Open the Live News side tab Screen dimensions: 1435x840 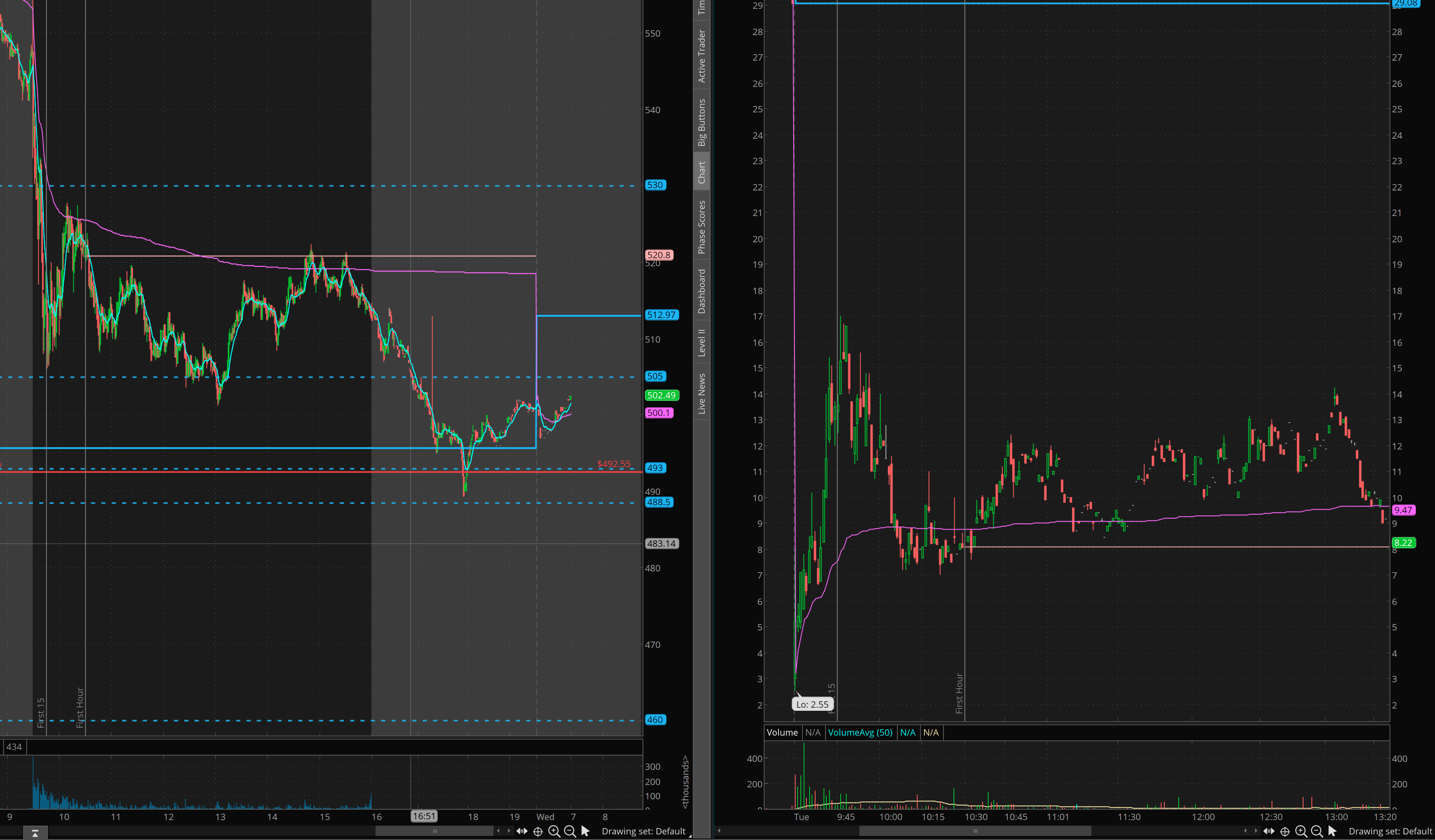702,393
